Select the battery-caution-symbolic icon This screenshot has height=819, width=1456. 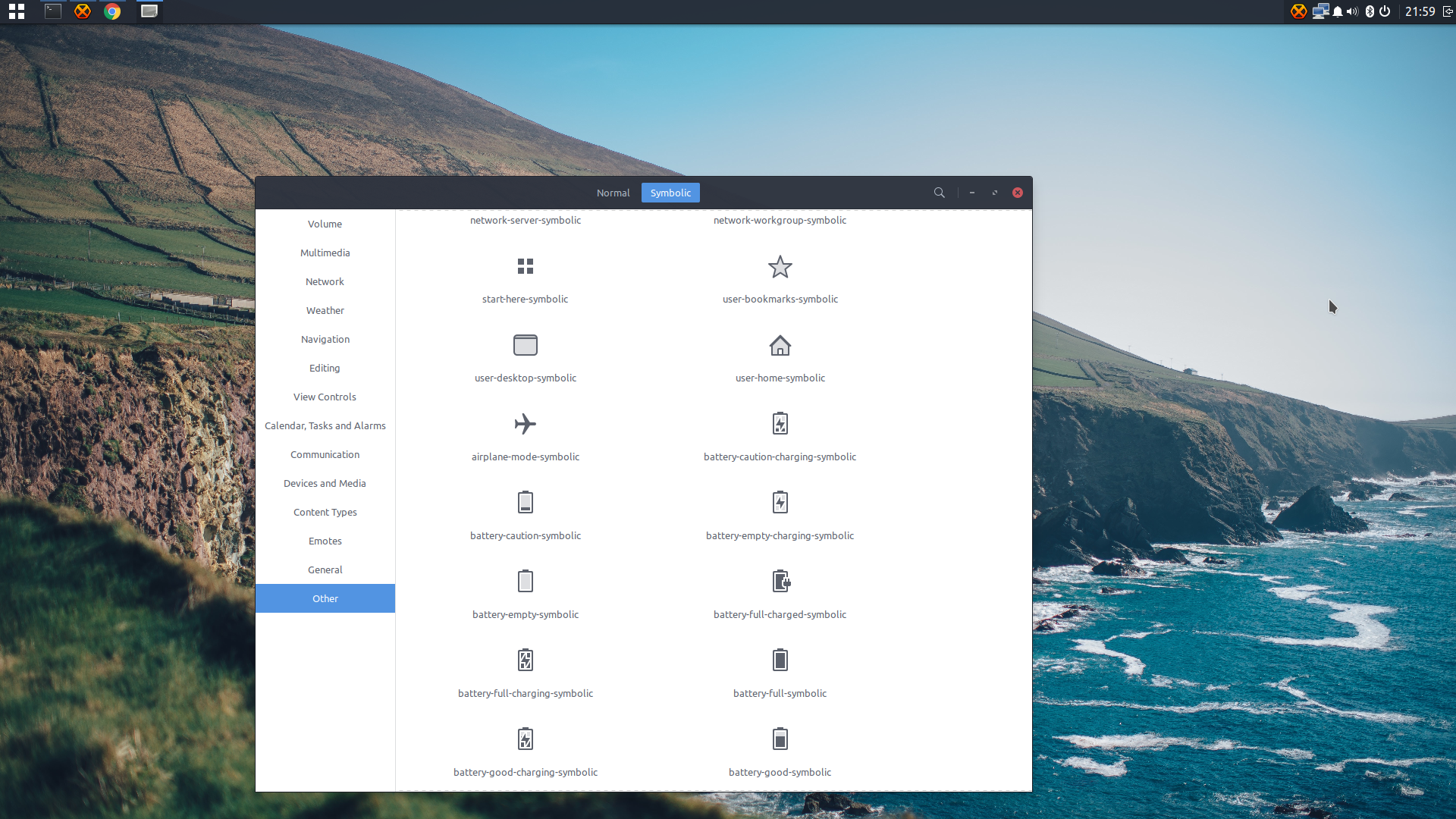(526, 502)
